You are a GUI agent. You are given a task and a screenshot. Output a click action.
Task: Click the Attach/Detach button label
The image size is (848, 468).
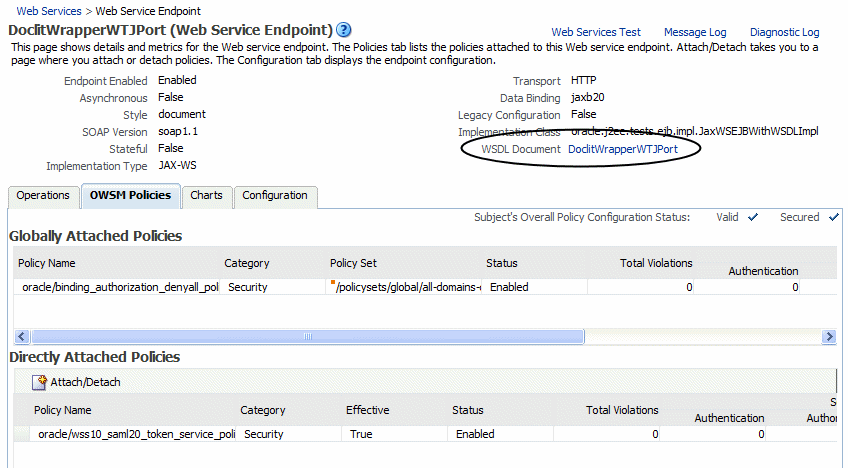pos(85,382)
